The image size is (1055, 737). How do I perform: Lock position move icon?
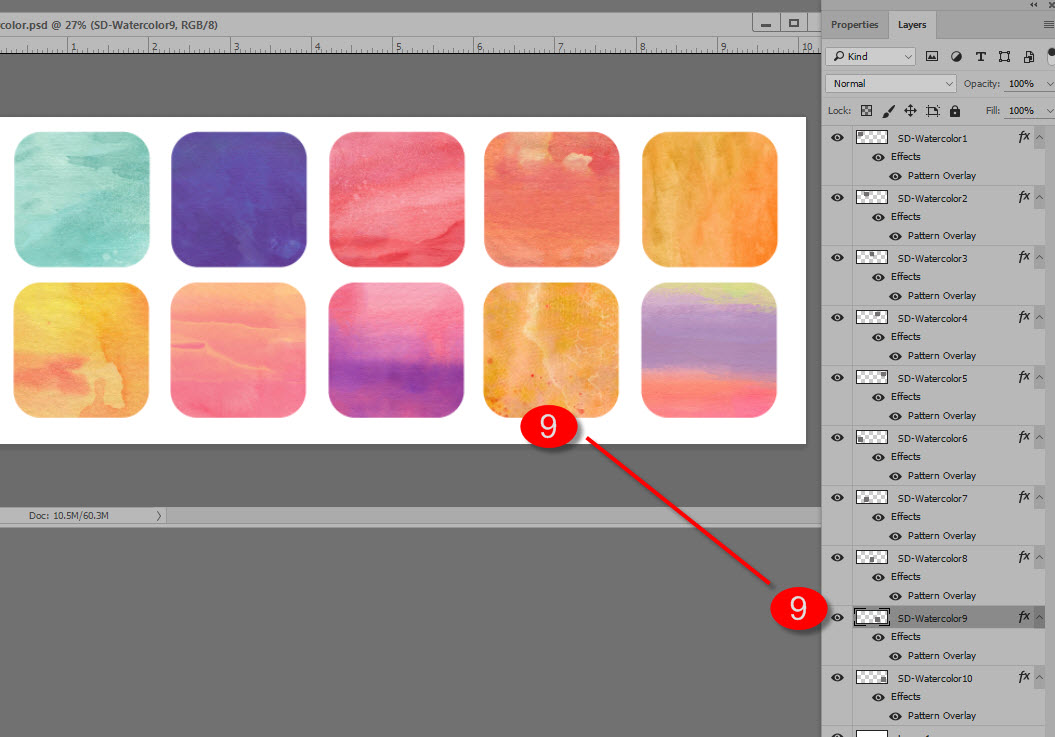tap(910, 110)
